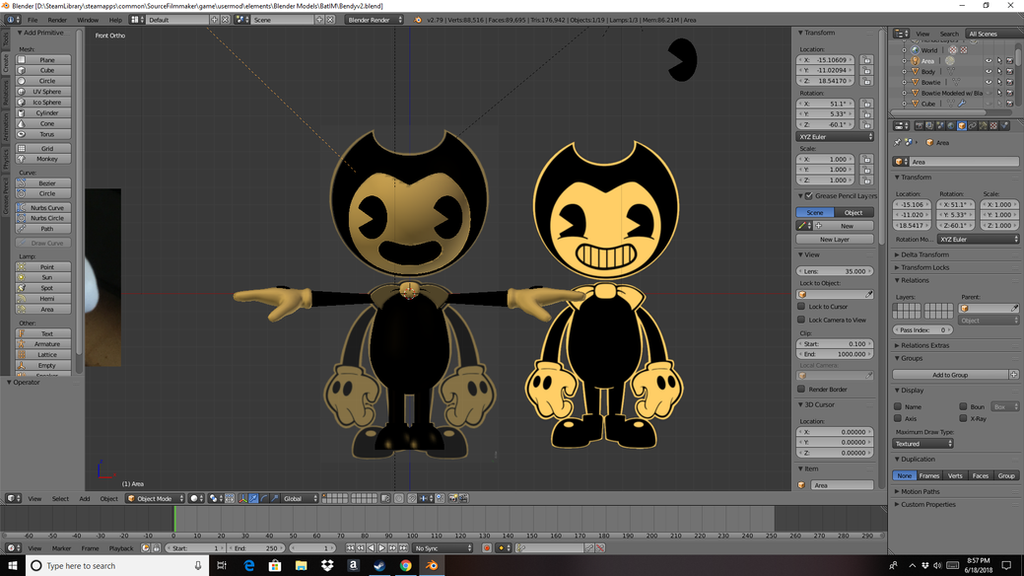Adjust the Pass Index field
Screen dimensions: 1024x576
click(922, 330)
